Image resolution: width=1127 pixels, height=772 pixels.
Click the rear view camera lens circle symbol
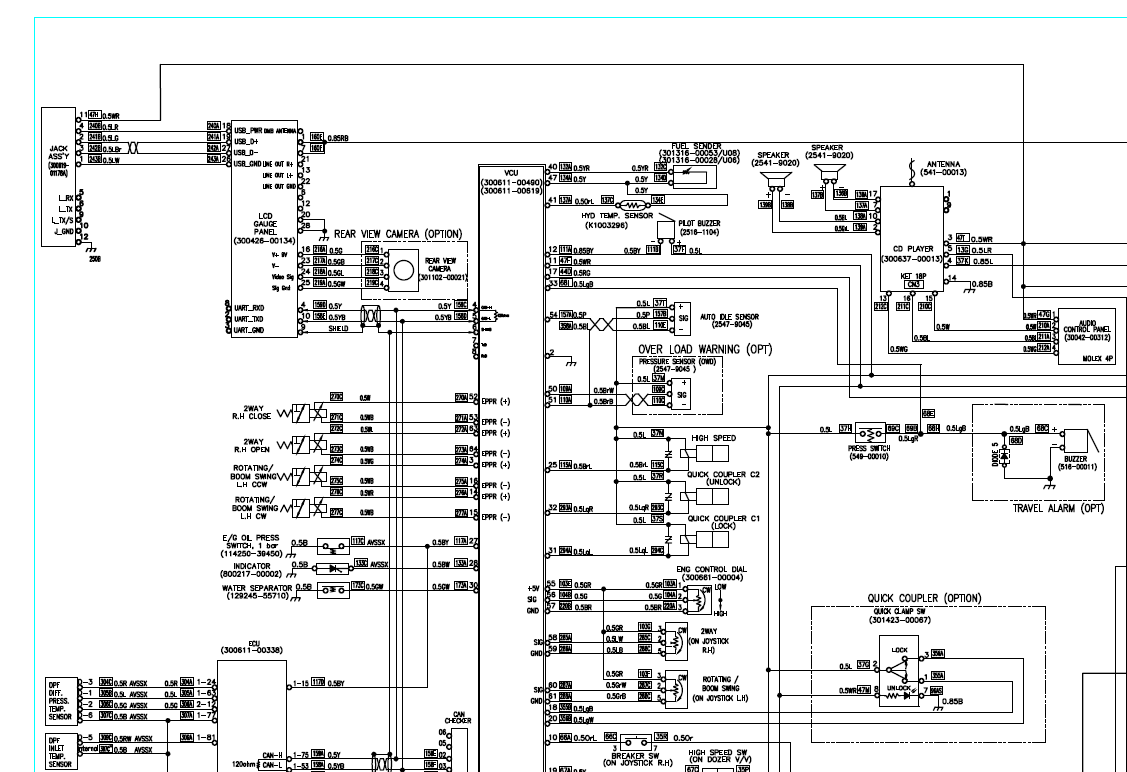pyautogui.click(x=404, y=270)
